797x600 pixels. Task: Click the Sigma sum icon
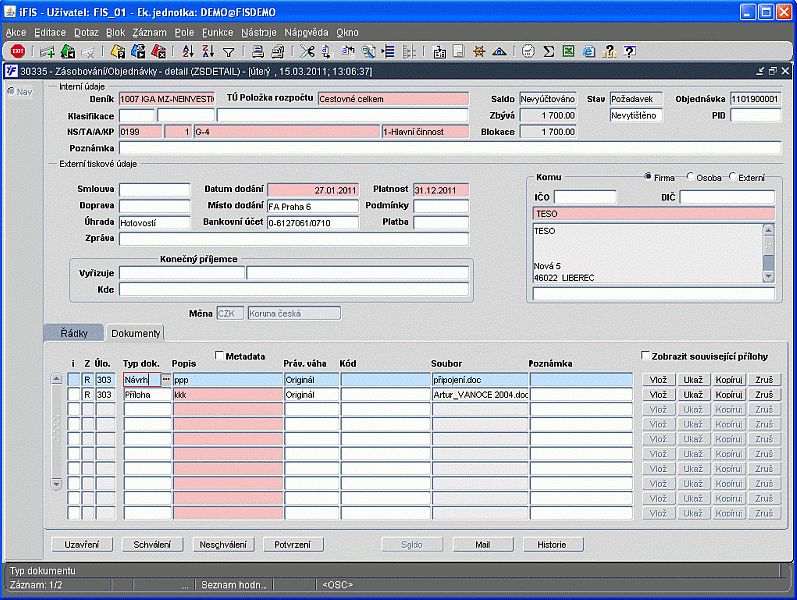coord(548,51)
